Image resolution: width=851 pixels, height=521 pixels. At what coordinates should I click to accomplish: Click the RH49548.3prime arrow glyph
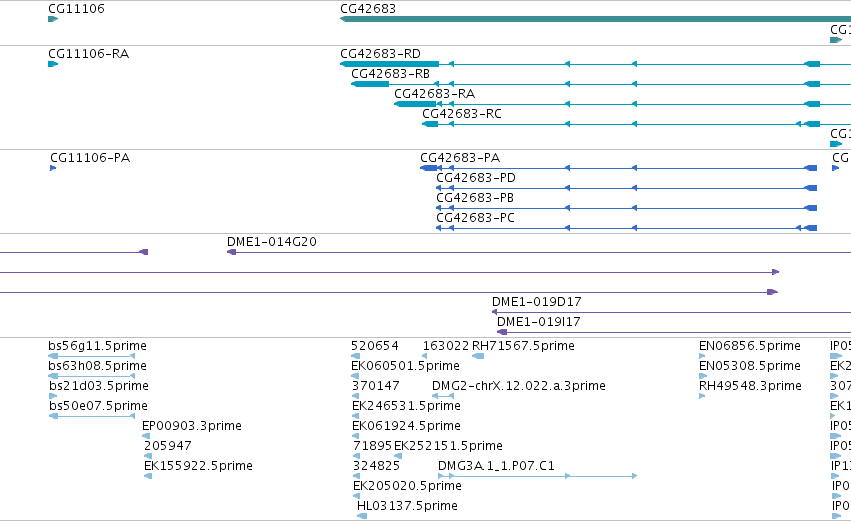[702, 396]
